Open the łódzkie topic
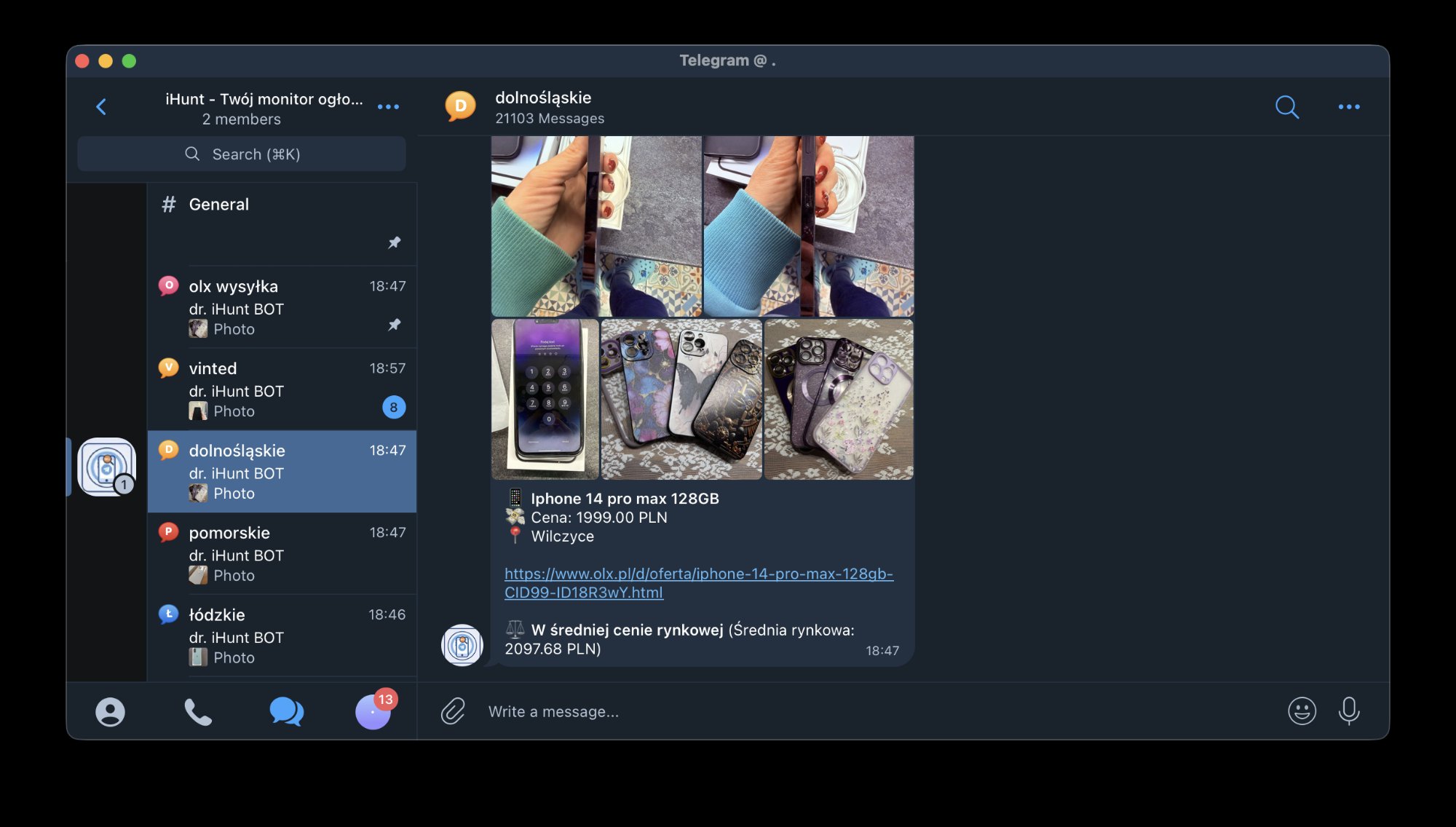This screenshot has width=1456, height=827. 281,636
